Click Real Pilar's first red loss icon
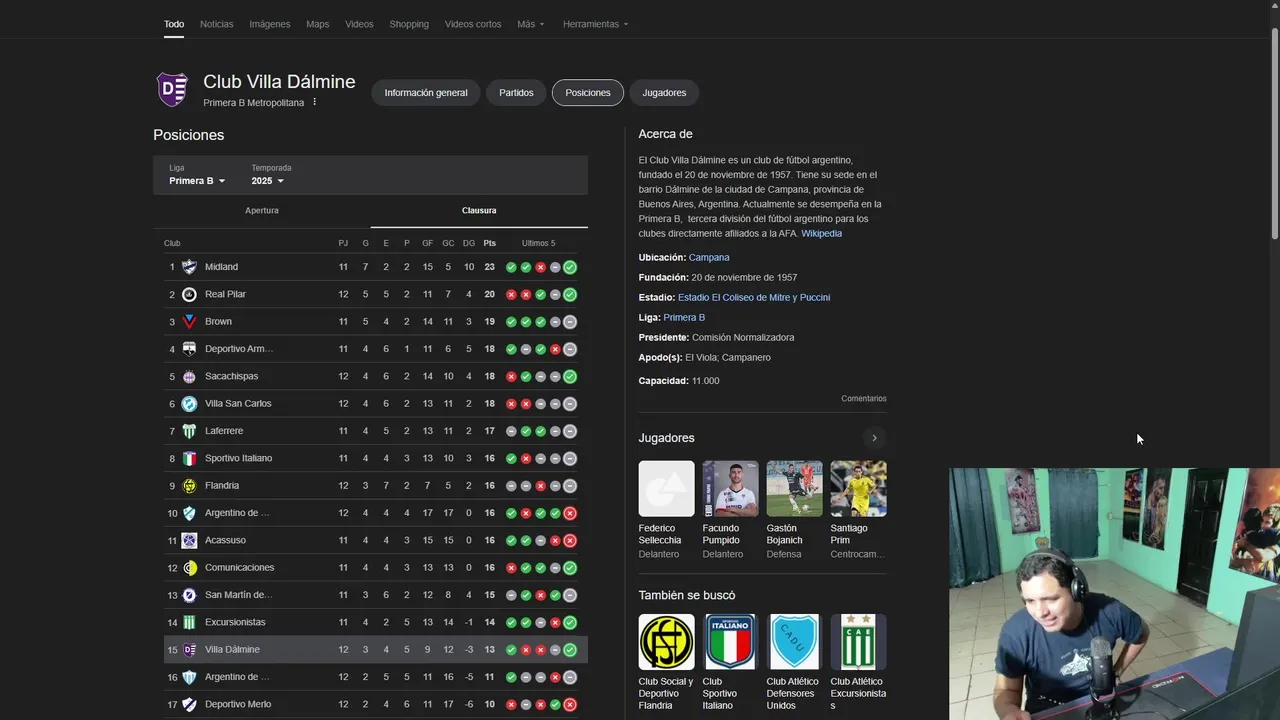The image size is (1280, 720). pos(511,295)
